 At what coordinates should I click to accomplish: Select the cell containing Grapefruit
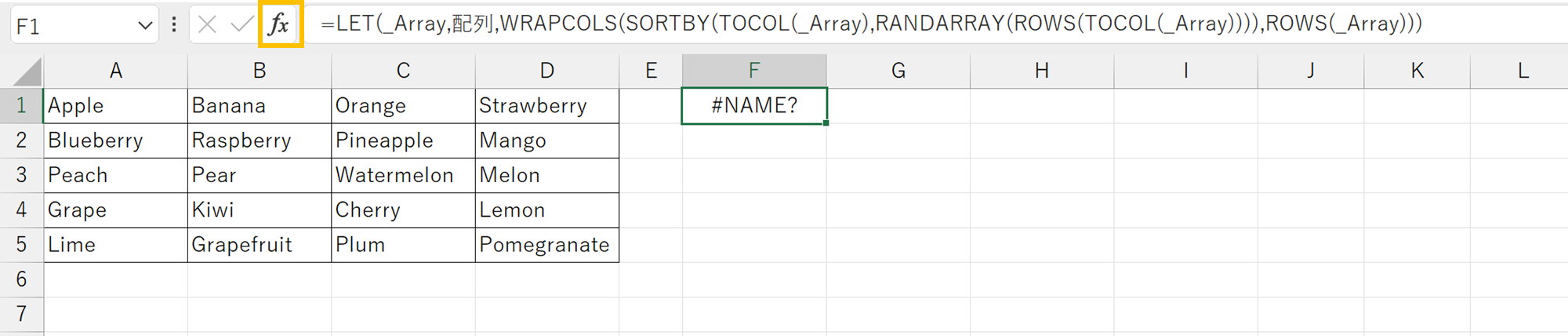[x=259, y=244]
